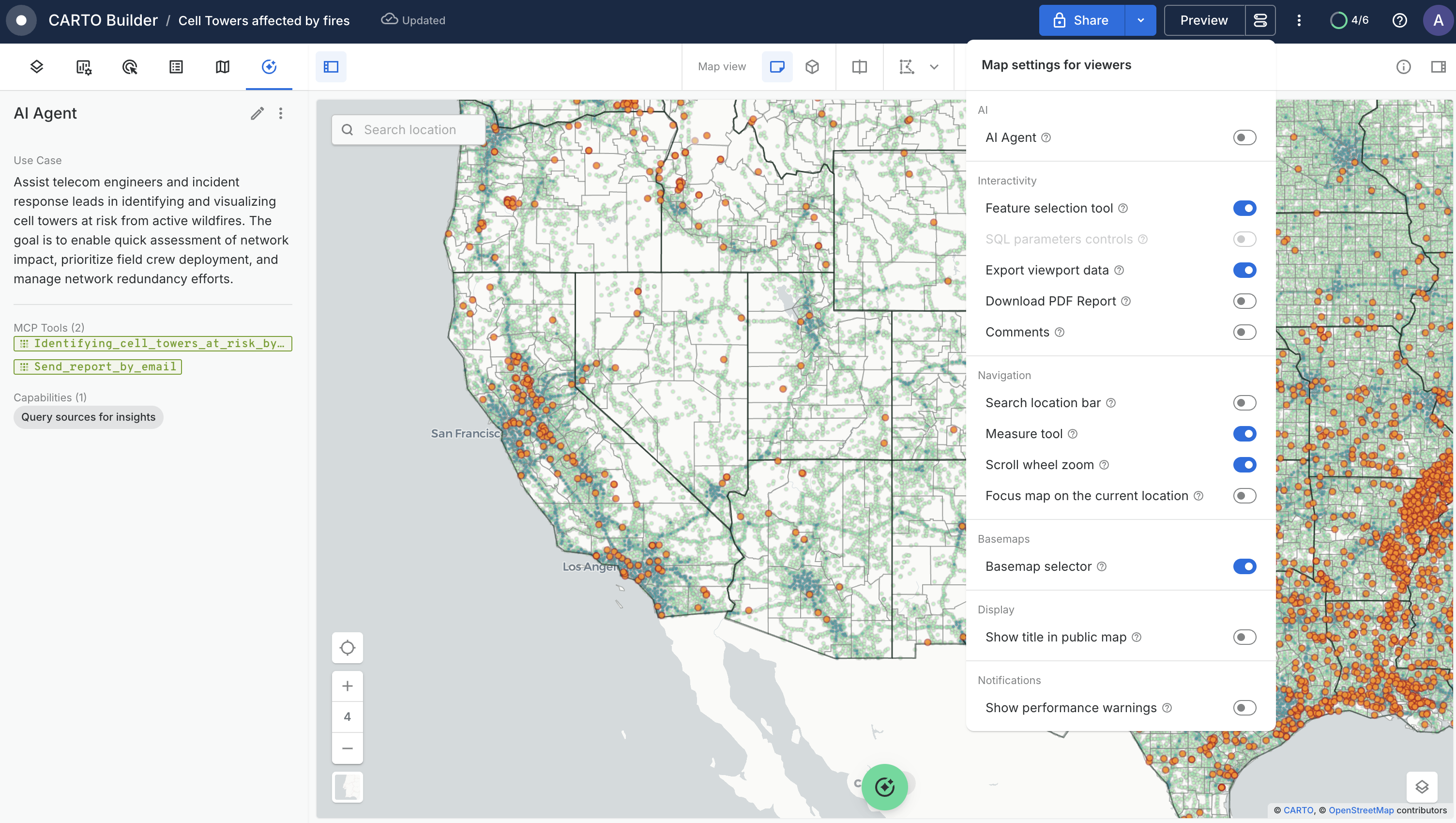Viewport: 1456px width, 823px height.
Task: Expand the Share button dropdown arrow
Action: click(1140, 20)
